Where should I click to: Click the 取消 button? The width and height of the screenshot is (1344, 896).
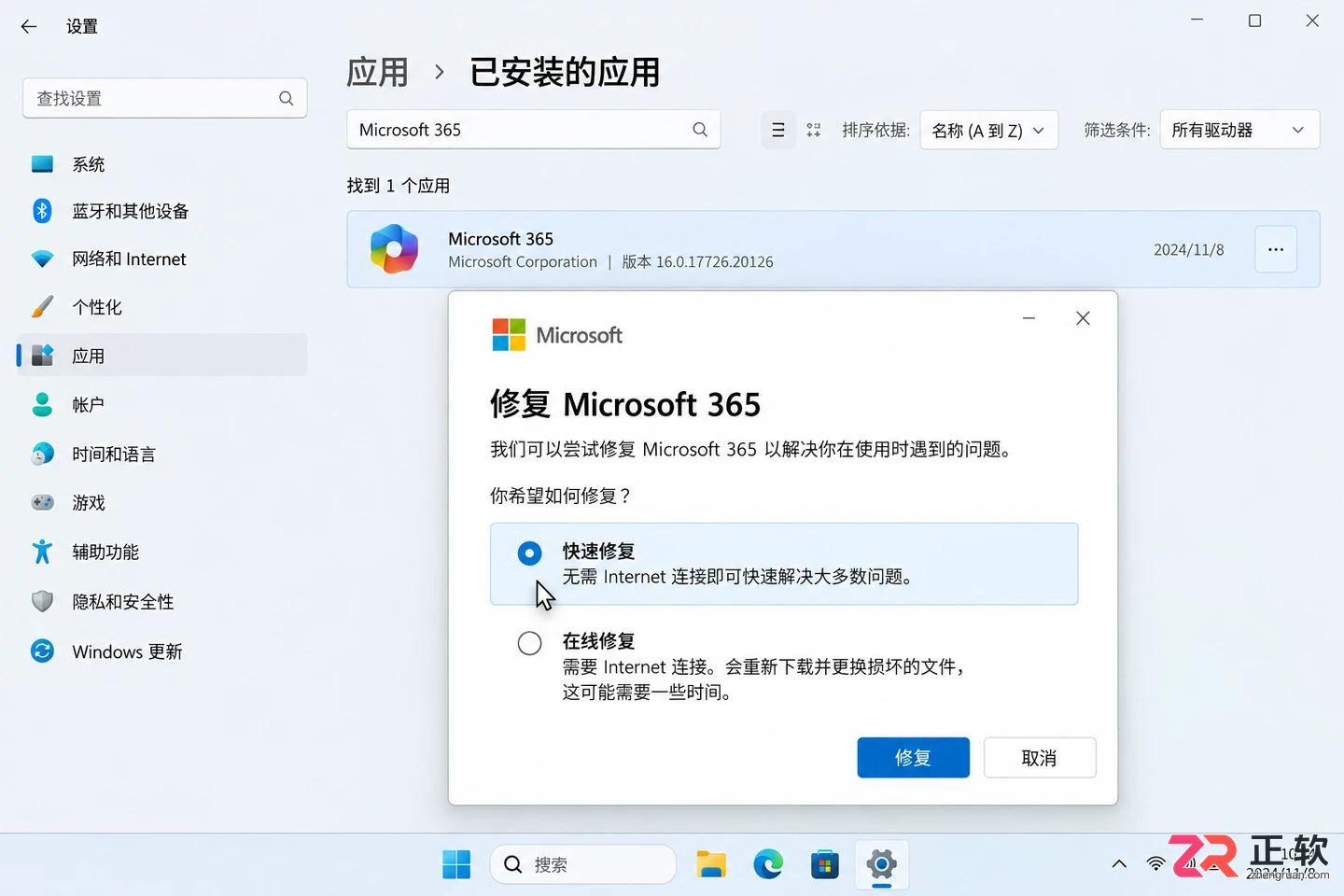[1039, 758]
